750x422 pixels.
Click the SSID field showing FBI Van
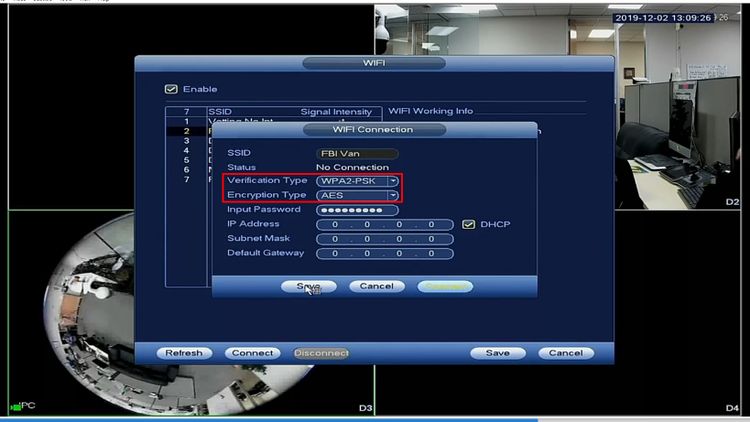coord(357,154)
